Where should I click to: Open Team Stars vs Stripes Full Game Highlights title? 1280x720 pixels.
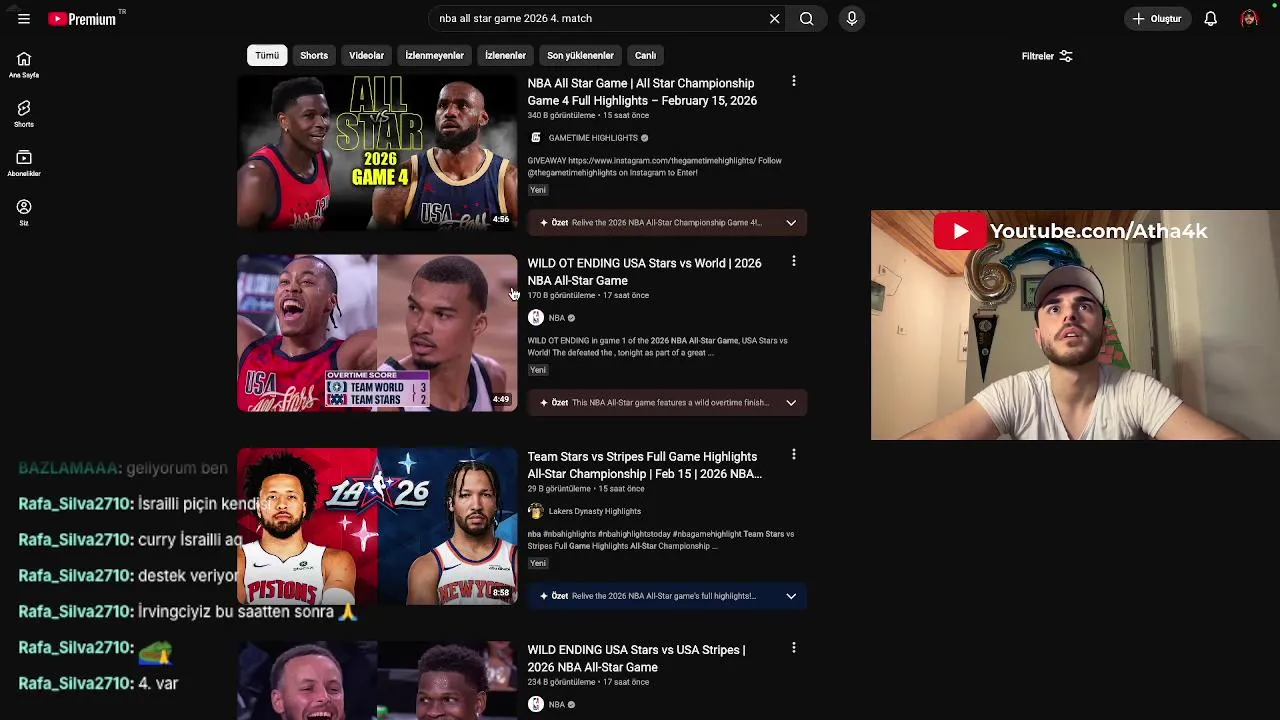(644, 465)
